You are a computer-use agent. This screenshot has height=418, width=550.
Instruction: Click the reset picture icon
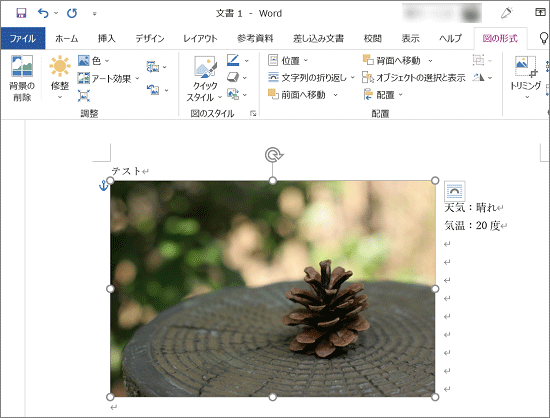click(x=153, y=90)
